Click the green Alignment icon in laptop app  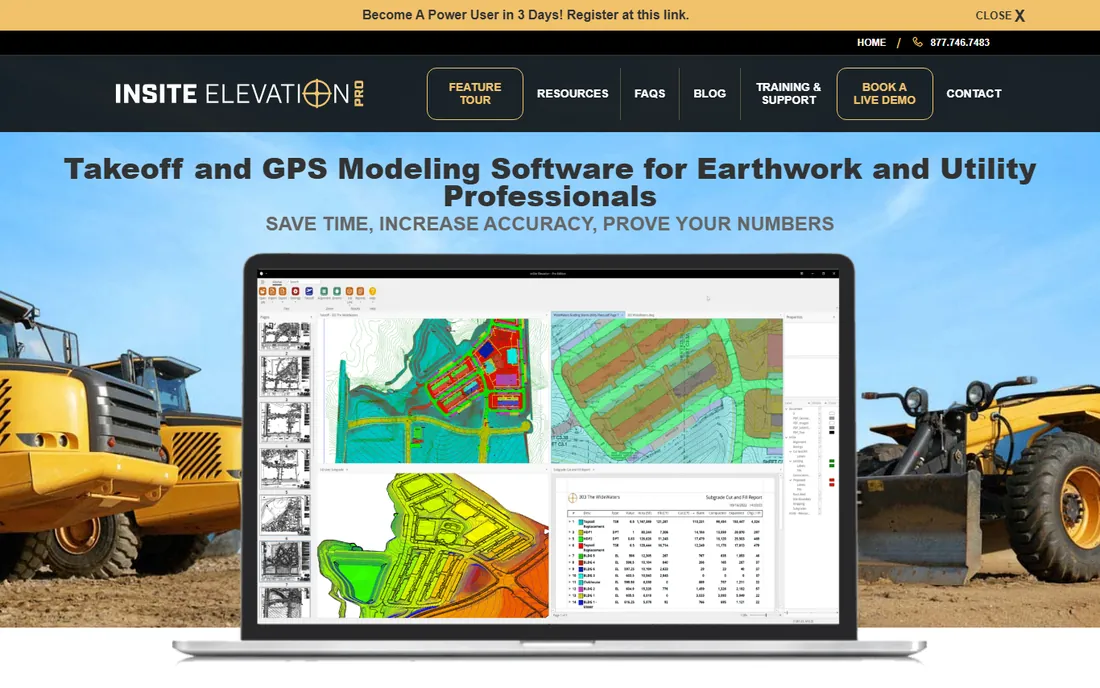pos(324,291)
